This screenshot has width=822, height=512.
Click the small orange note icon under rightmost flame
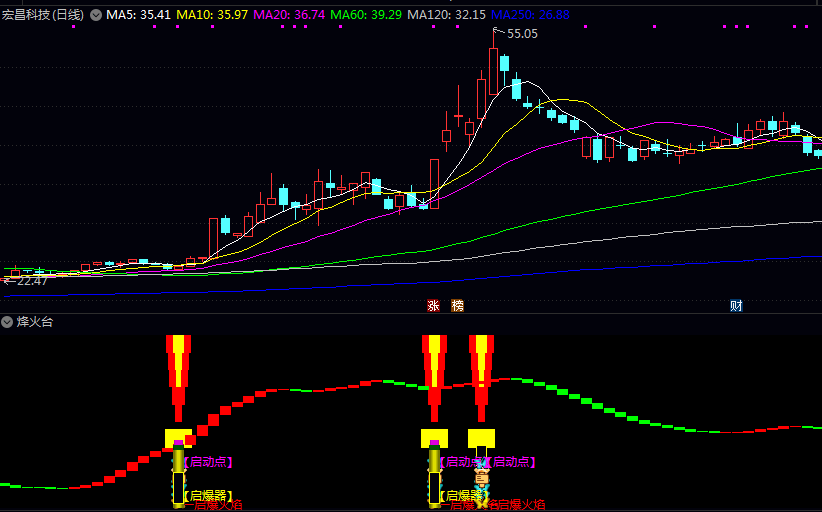482,478
